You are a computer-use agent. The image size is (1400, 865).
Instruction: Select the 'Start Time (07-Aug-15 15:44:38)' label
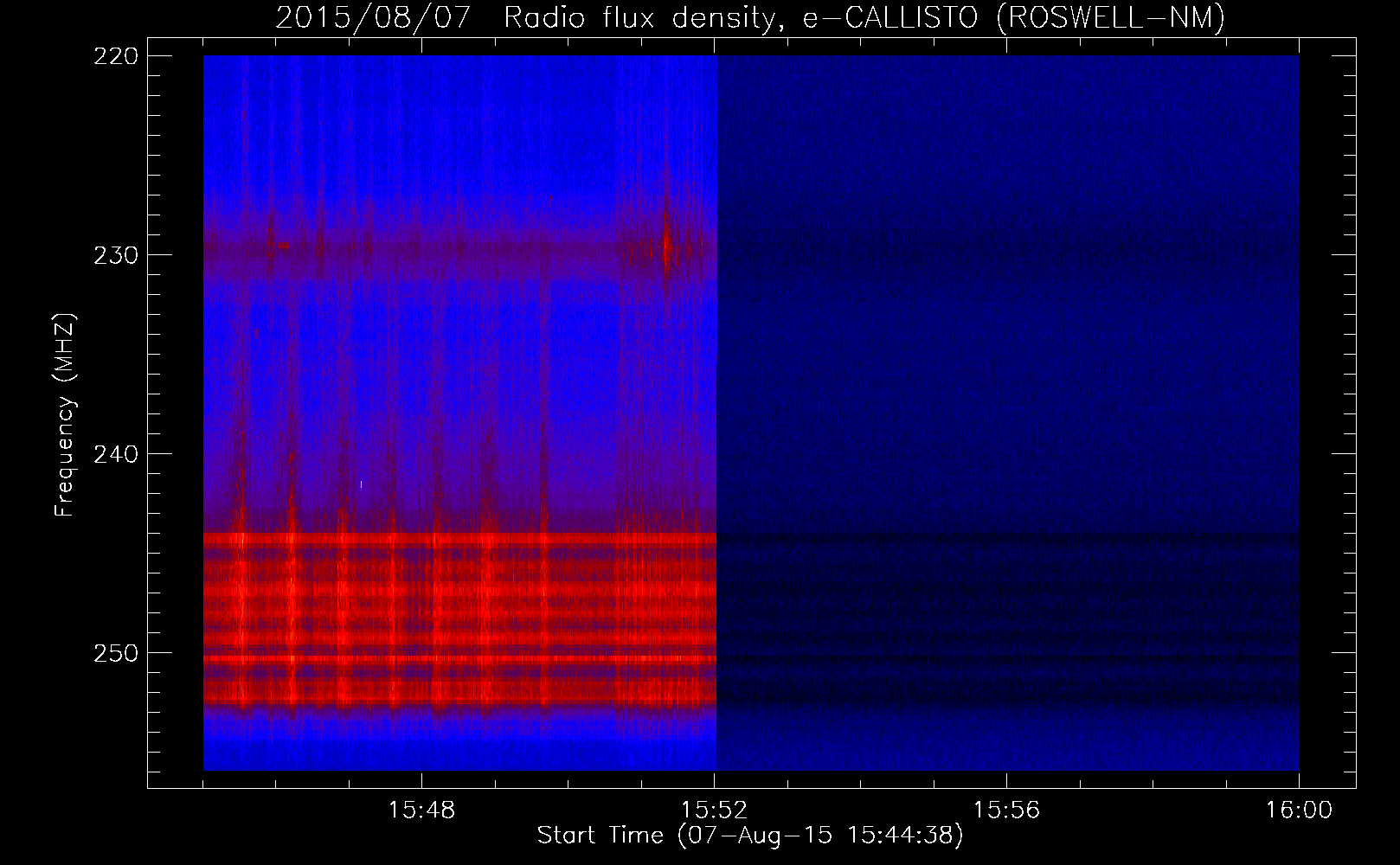pos(750,836)
